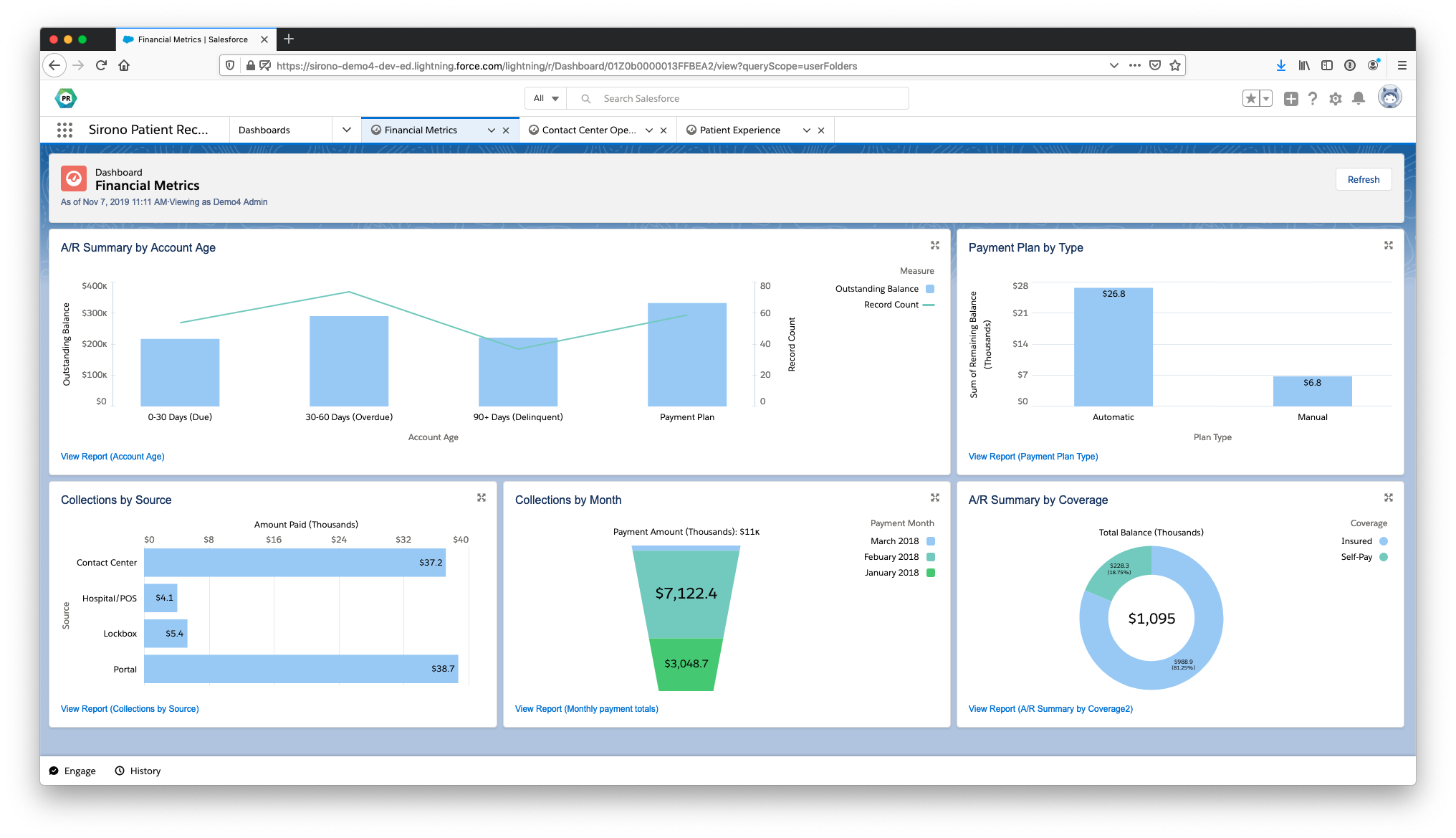
Task: Open the Financial Metrics tab options chevron
Action: [492, 130]
